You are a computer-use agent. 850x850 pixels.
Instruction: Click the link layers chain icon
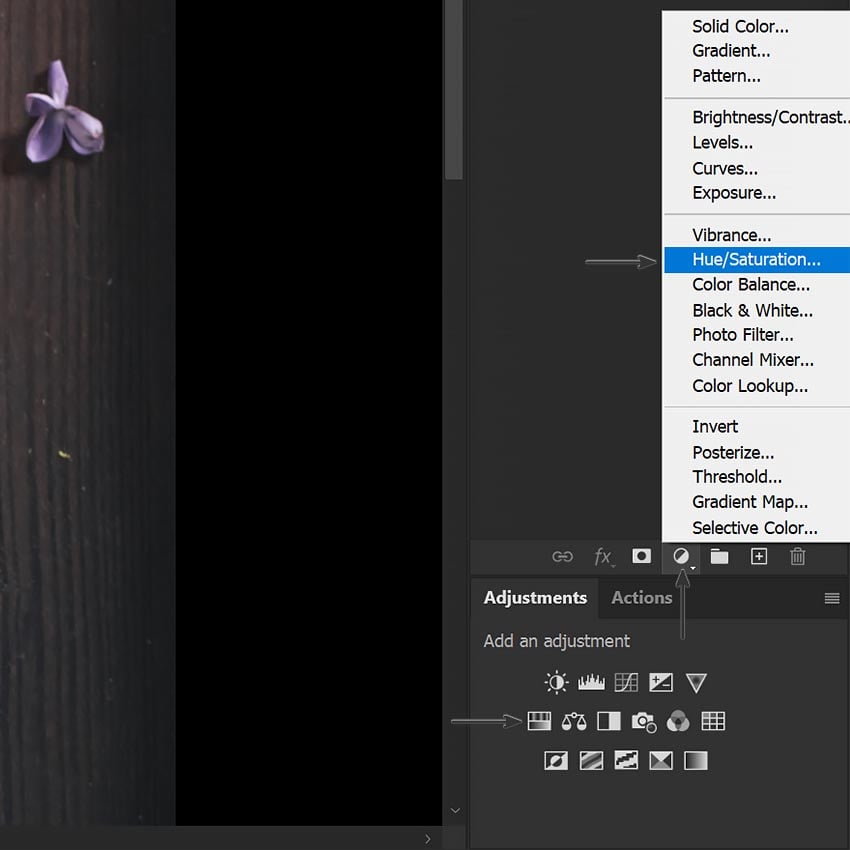click(x=563, y=557)
